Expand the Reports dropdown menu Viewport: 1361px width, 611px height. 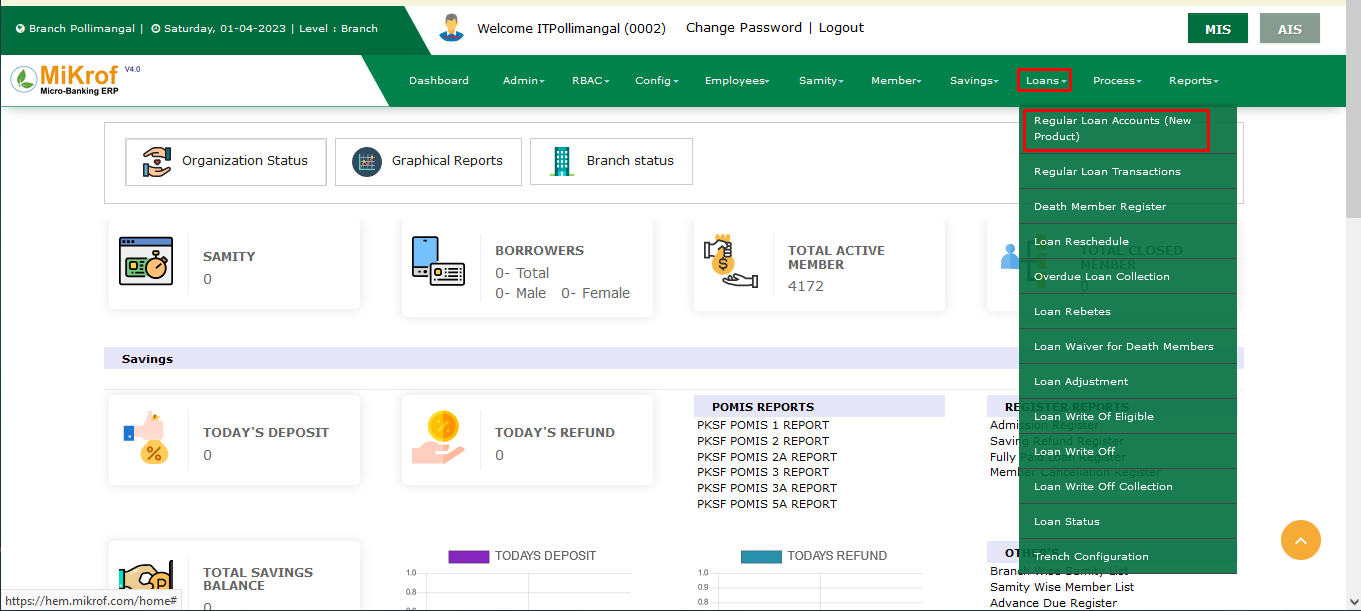pos(1193,81)
